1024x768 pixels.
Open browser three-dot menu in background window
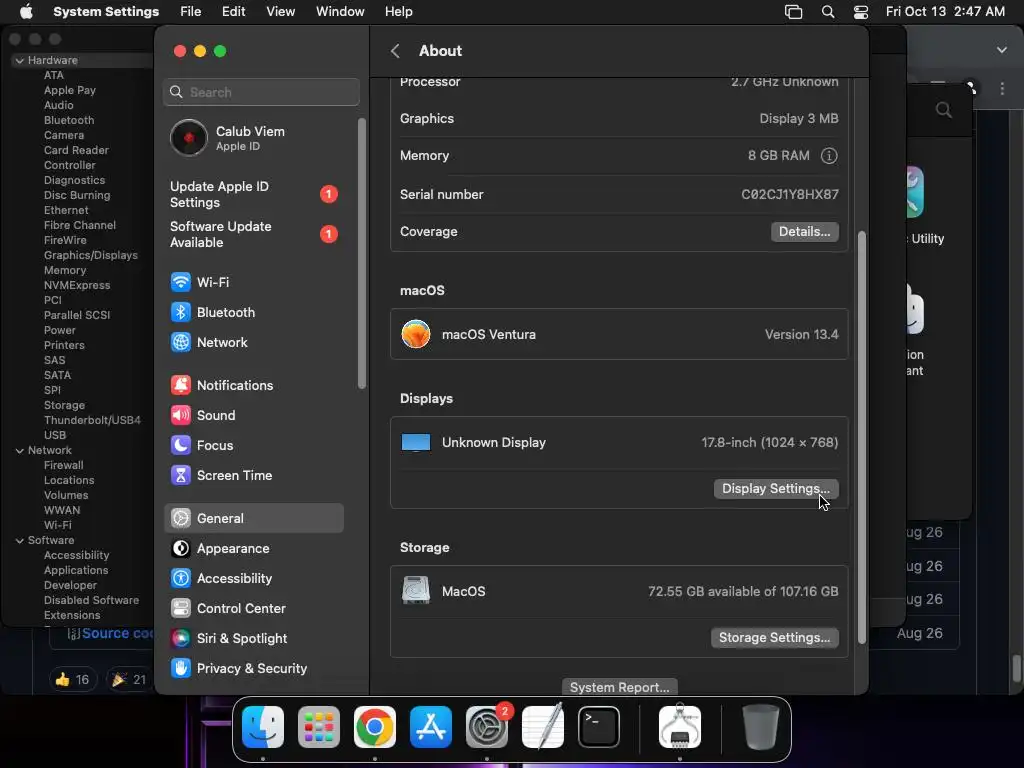click(x=1002, y=89)
